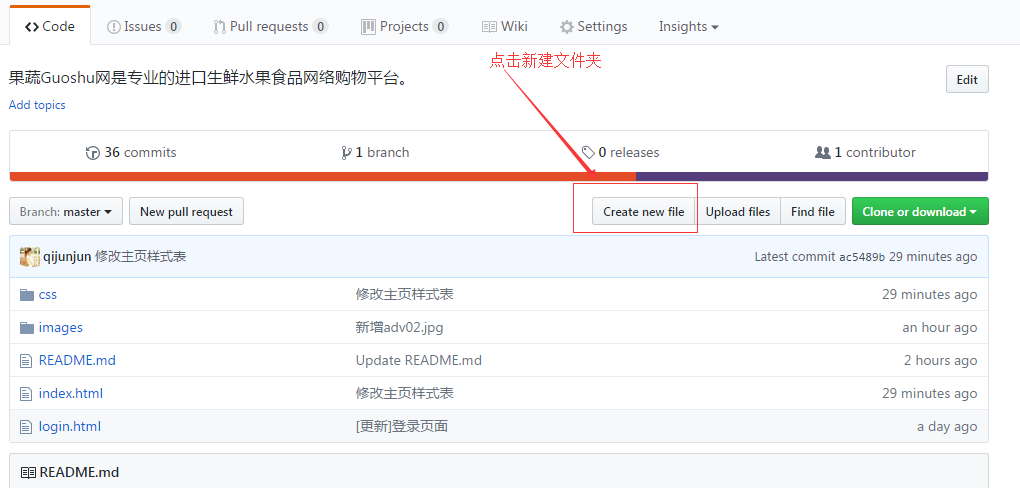The image size is (1020, 488).
Task: Click the images folder icon
Action: click(27, 327)
